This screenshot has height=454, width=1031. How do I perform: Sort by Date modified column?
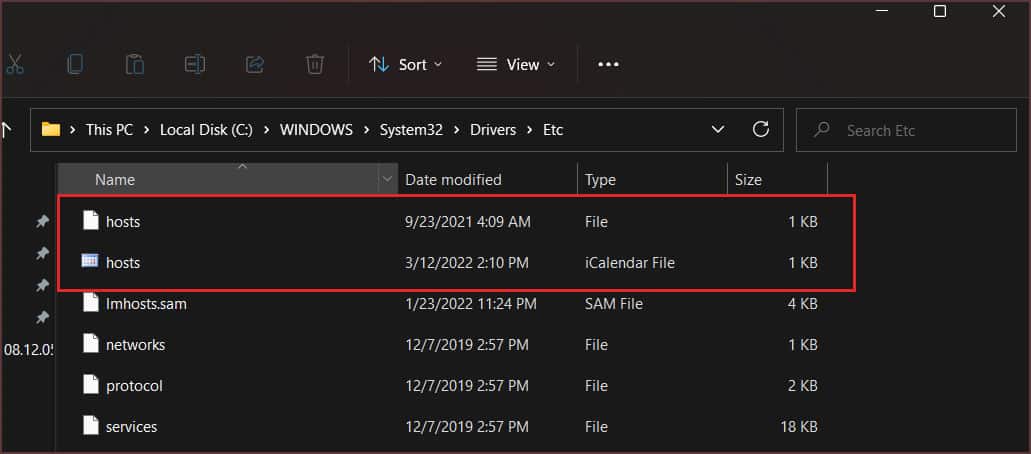[x=488, y=180]
